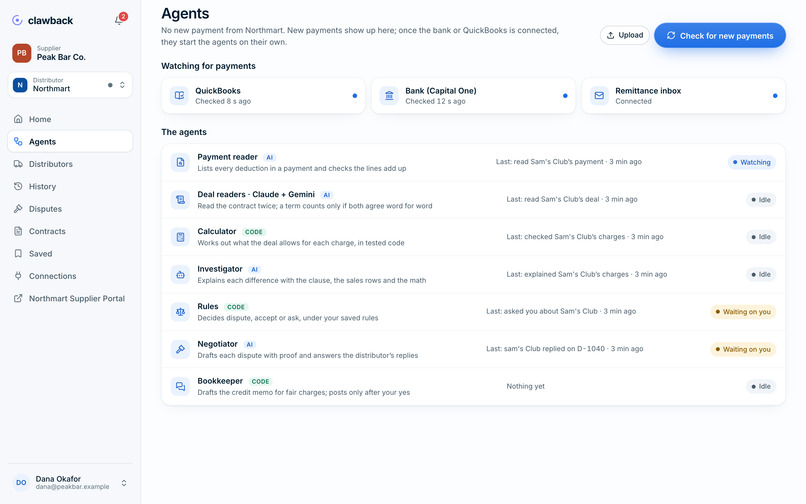Viewport: 806px width, 504px height.
Task: Select the Calculator agent name
Action: [x=217, y=231]
